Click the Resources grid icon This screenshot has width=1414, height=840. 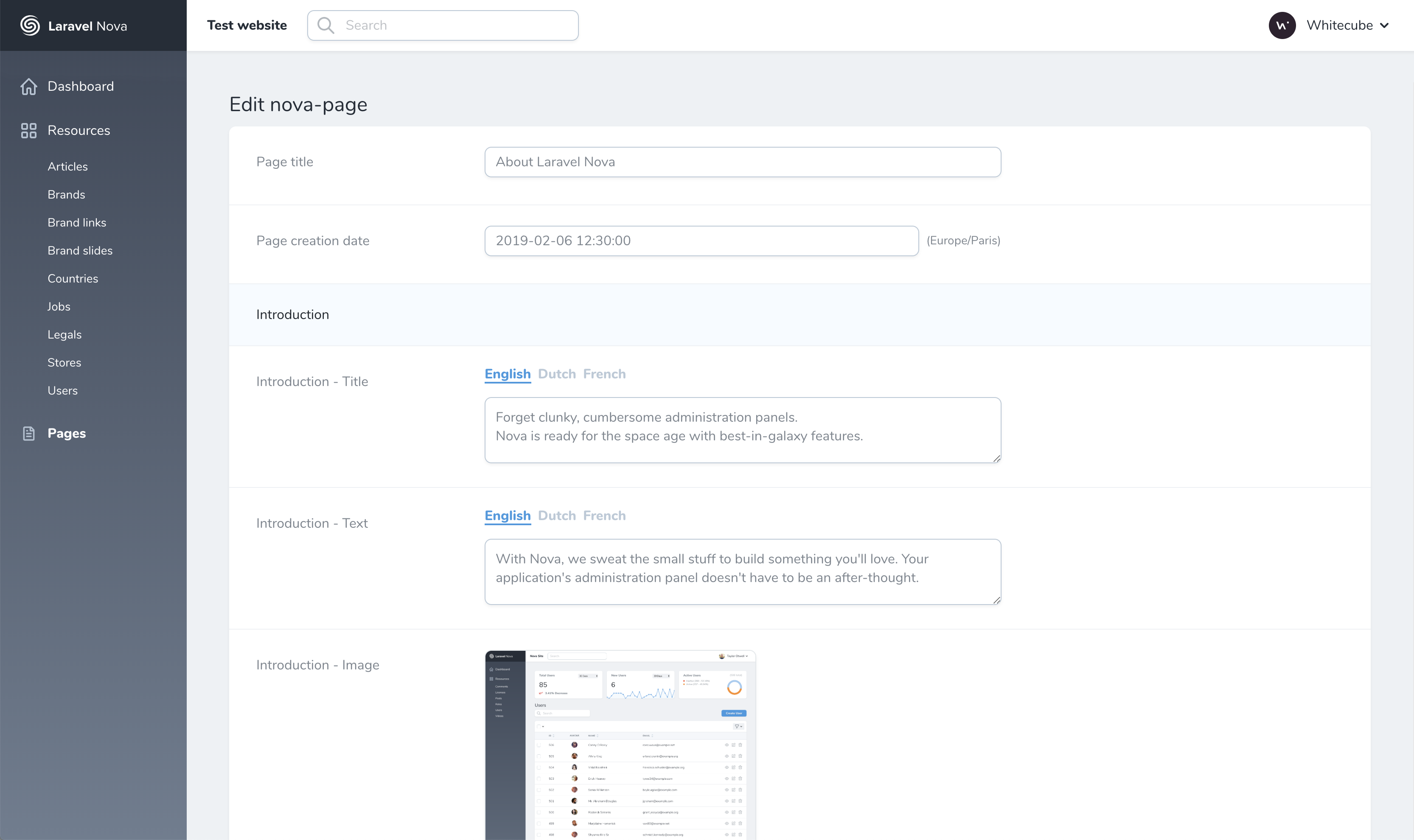coord(29,130)
